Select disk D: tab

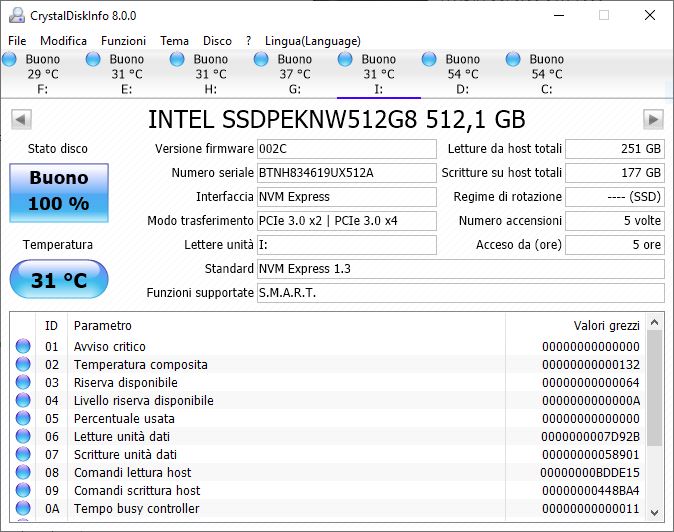(462, 74)
